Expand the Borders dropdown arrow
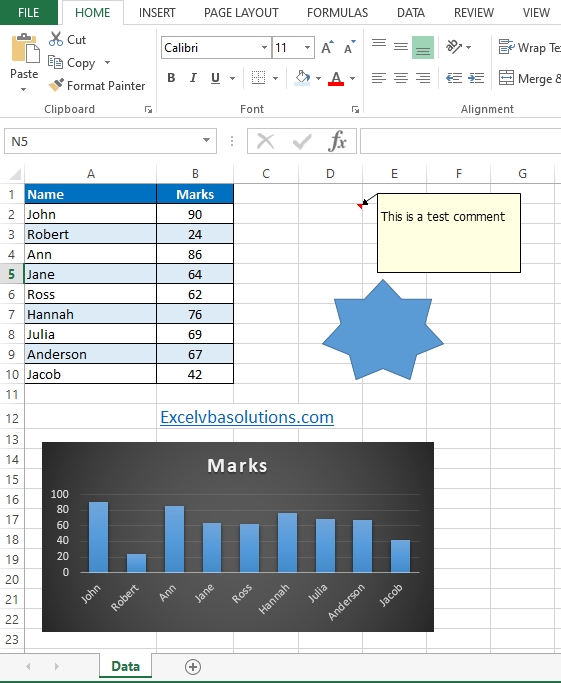The width and height of the screenshot is (561, 683). click(x=275, y=78)
